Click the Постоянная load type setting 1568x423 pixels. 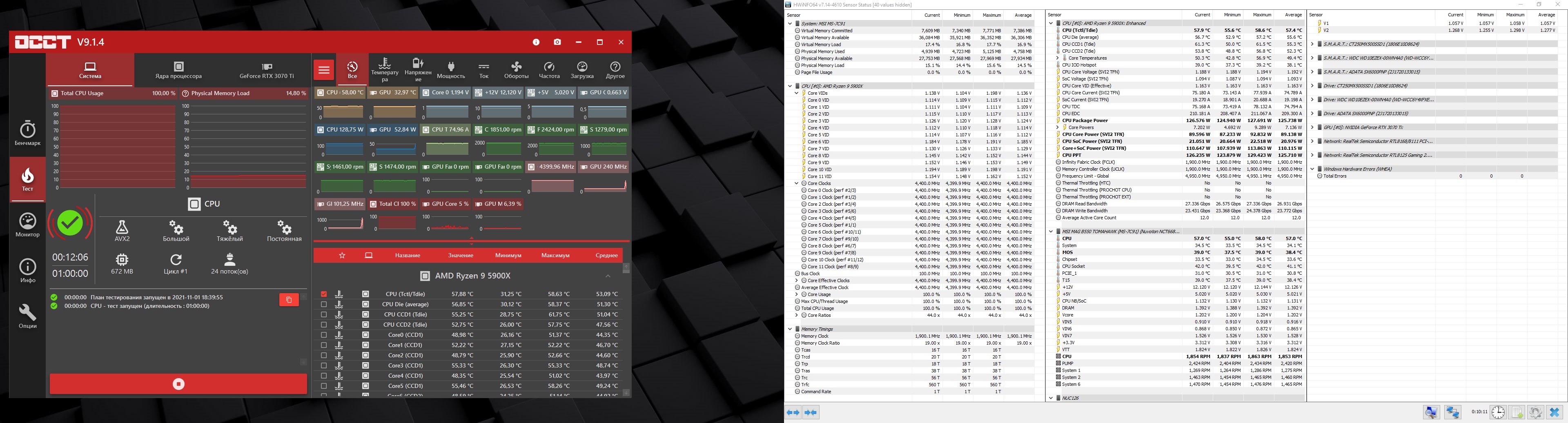click(x=284, y=231)
